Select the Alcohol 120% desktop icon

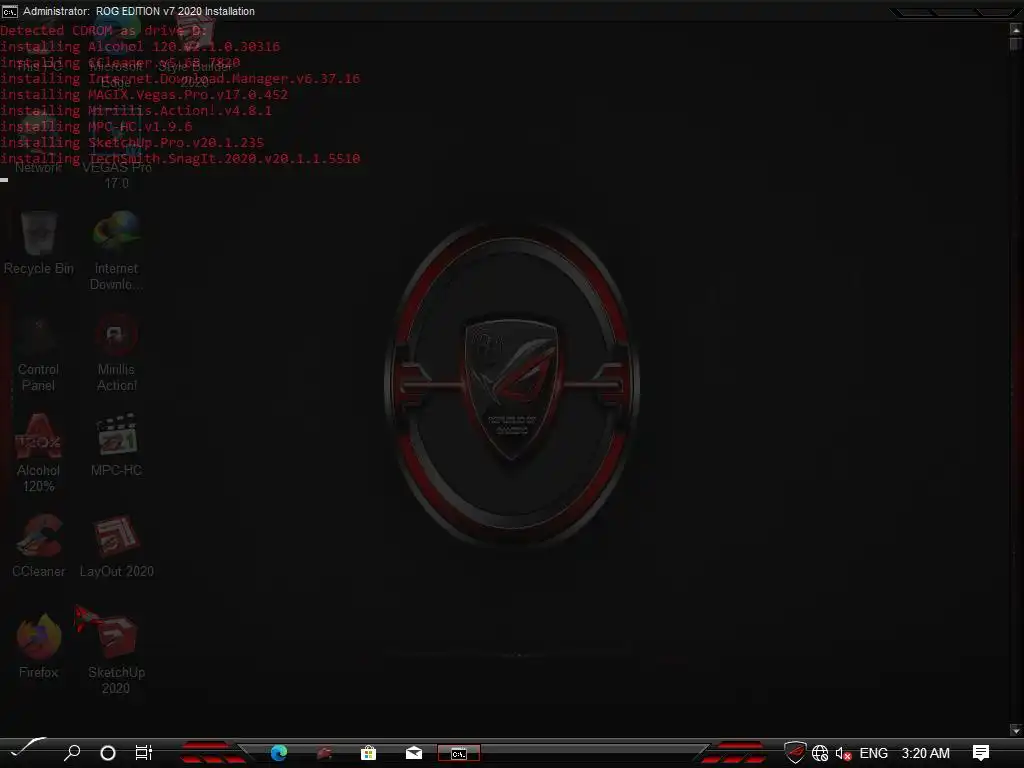pyautogui.click(x=39, y=453)
